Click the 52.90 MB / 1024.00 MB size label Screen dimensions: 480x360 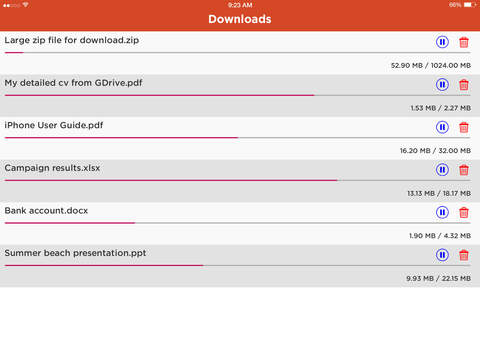click(x=431, y=65)
